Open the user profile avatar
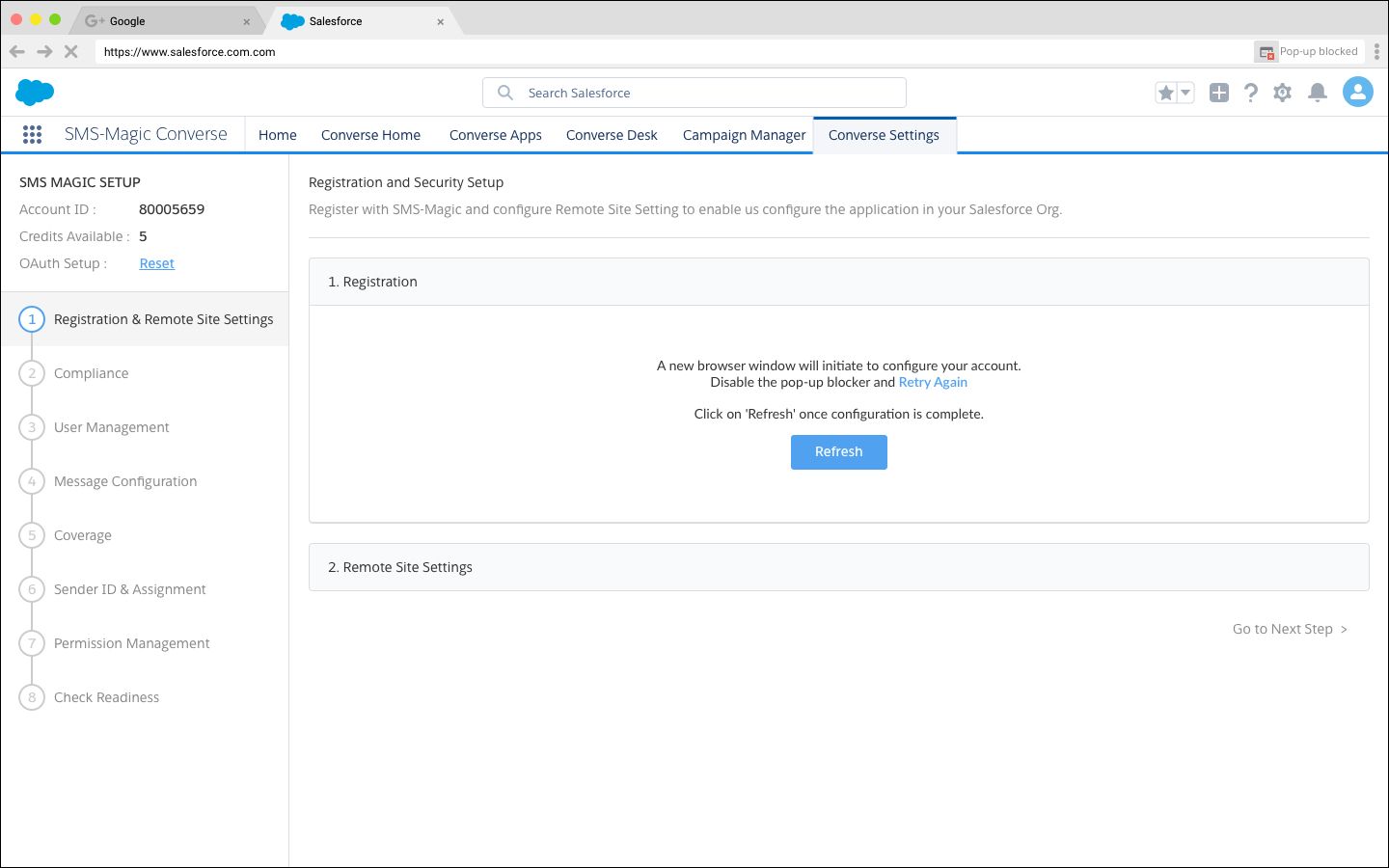Screen dimensions: 1389x868 click(x=1358, y=93)
